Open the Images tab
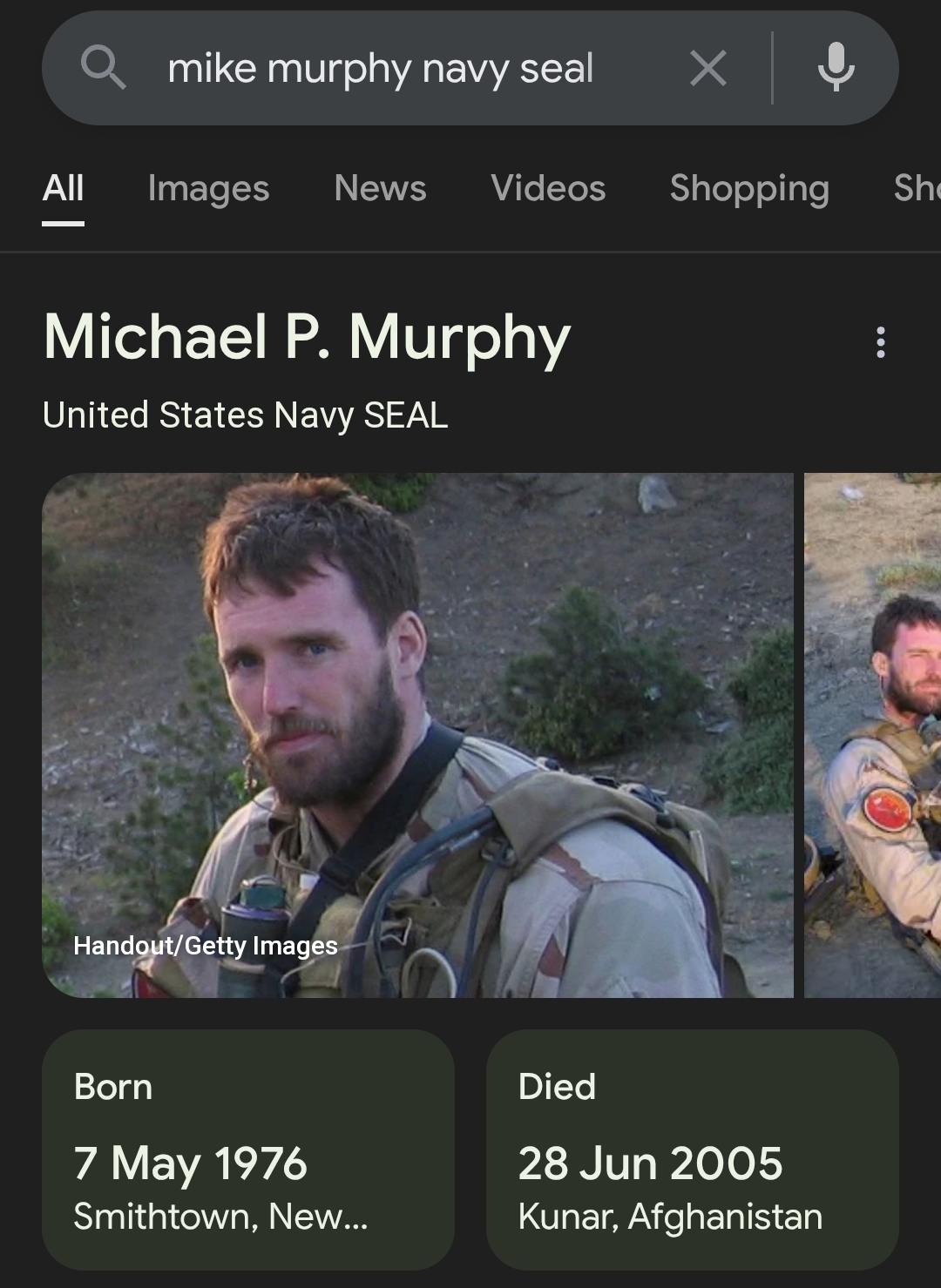 (x=208, y=188)
